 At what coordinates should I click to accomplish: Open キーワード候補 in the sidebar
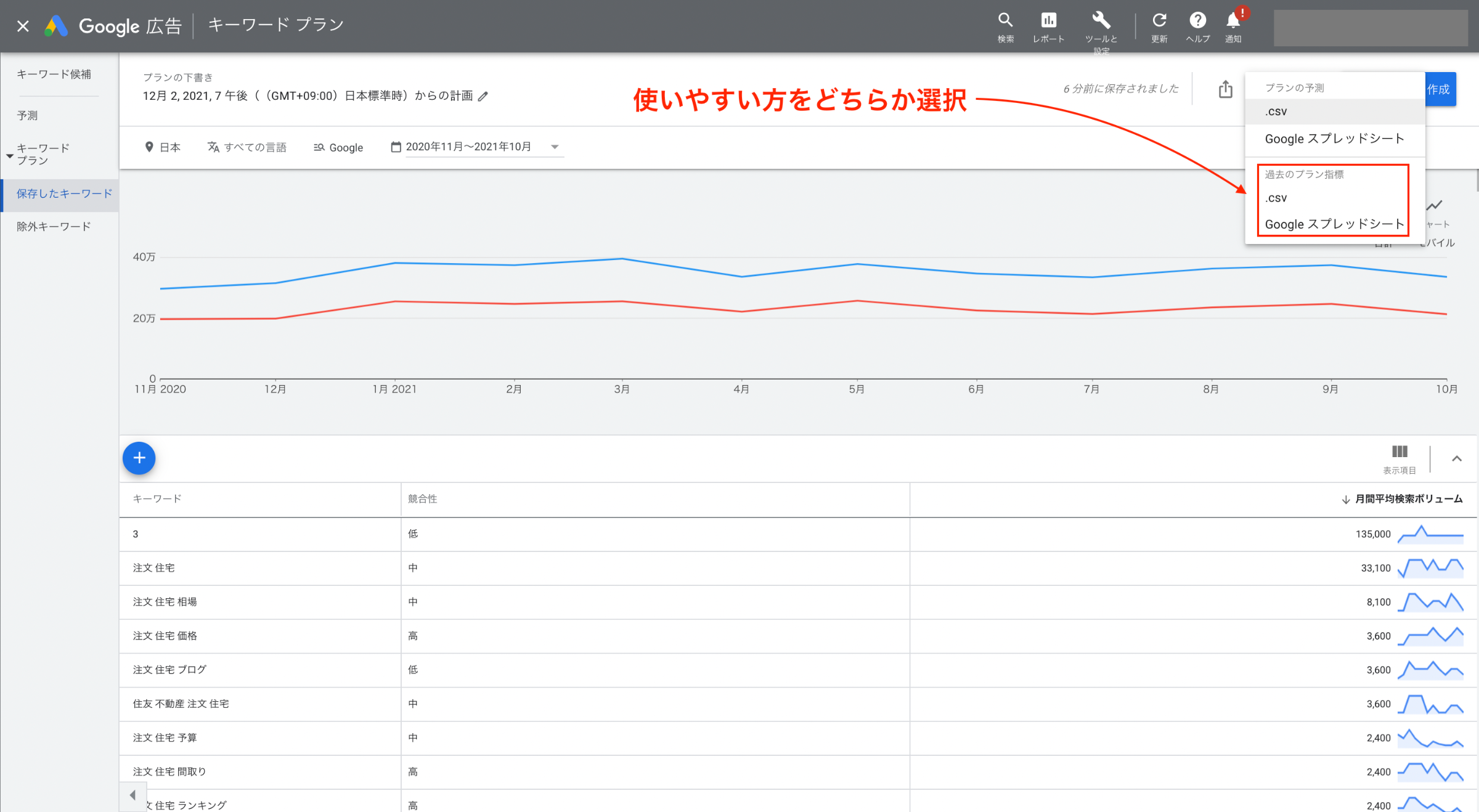click(54, 75)
